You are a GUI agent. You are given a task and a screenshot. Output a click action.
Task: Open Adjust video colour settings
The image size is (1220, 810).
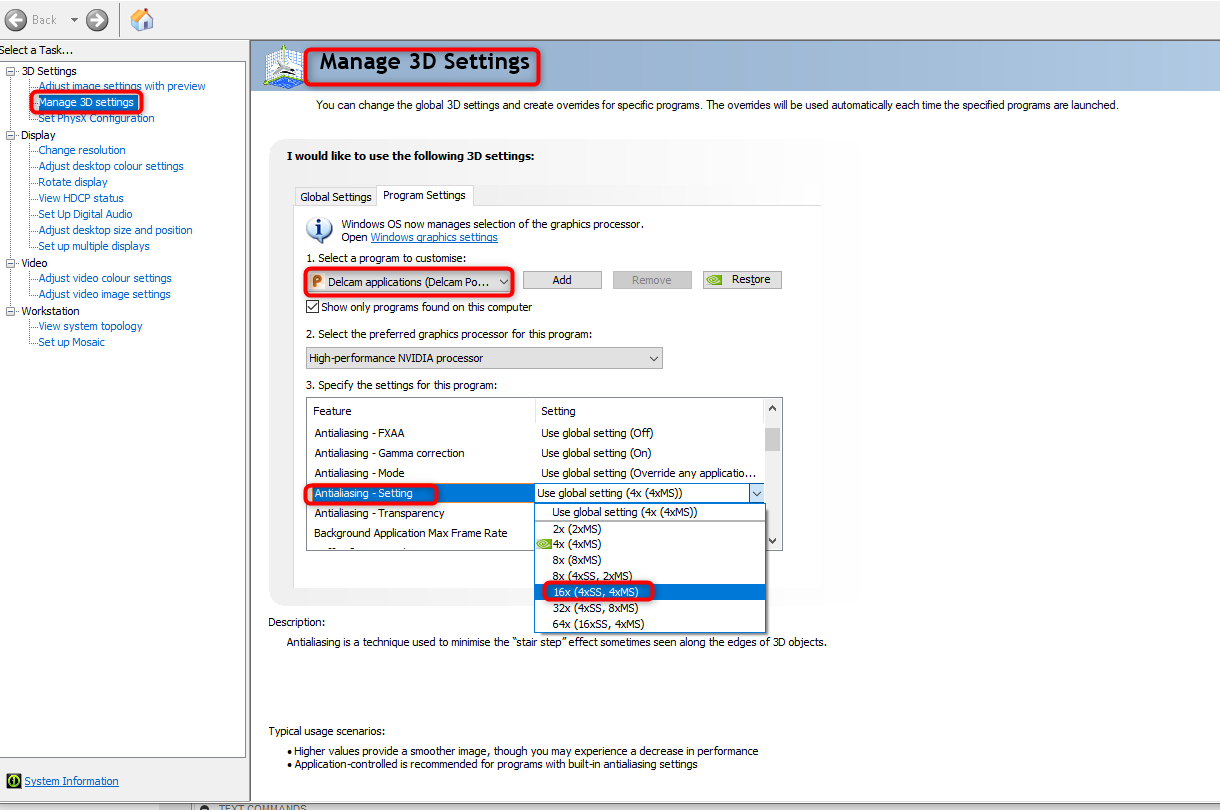[x=105, y=278]
